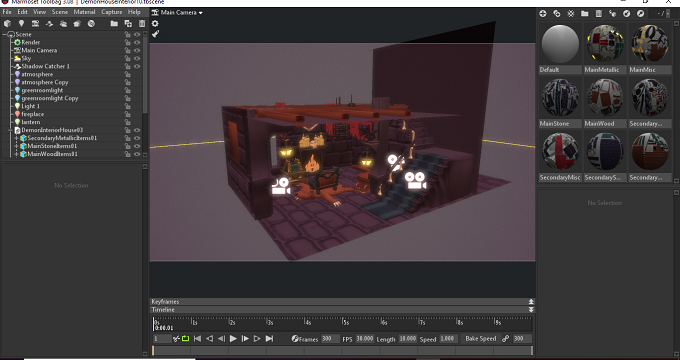Click the viewport settings gear icon

click(x=155, y=23)
